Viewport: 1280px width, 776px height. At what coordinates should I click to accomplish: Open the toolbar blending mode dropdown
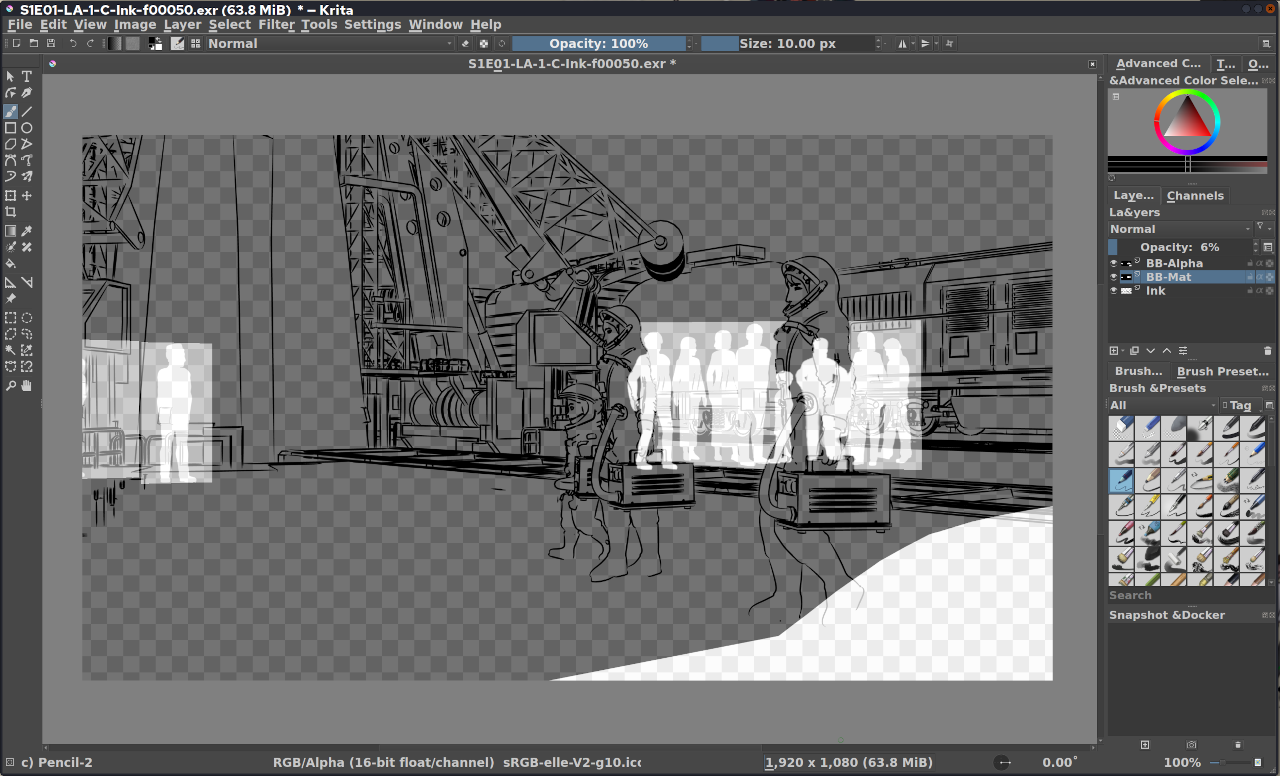330,44
